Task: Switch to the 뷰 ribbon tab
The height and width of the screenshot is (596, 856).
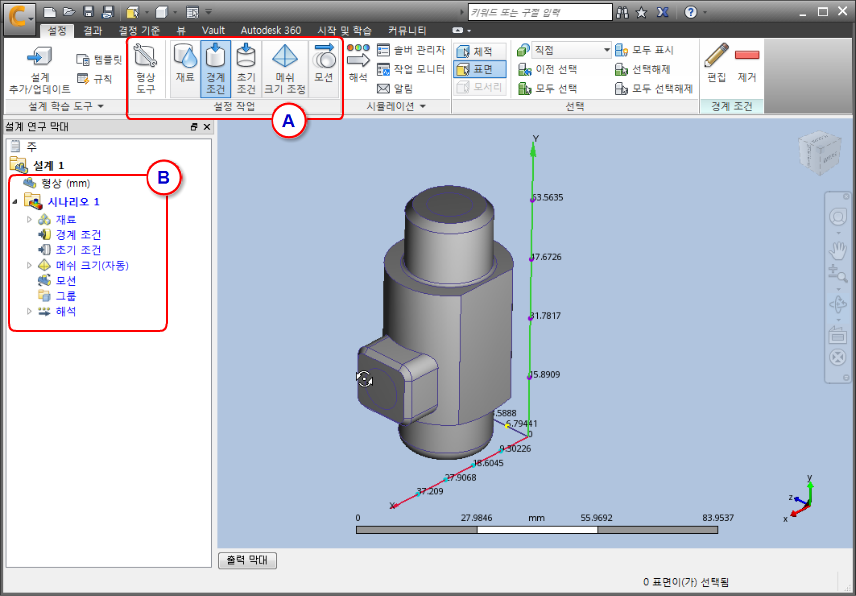Action: (181, 31)
